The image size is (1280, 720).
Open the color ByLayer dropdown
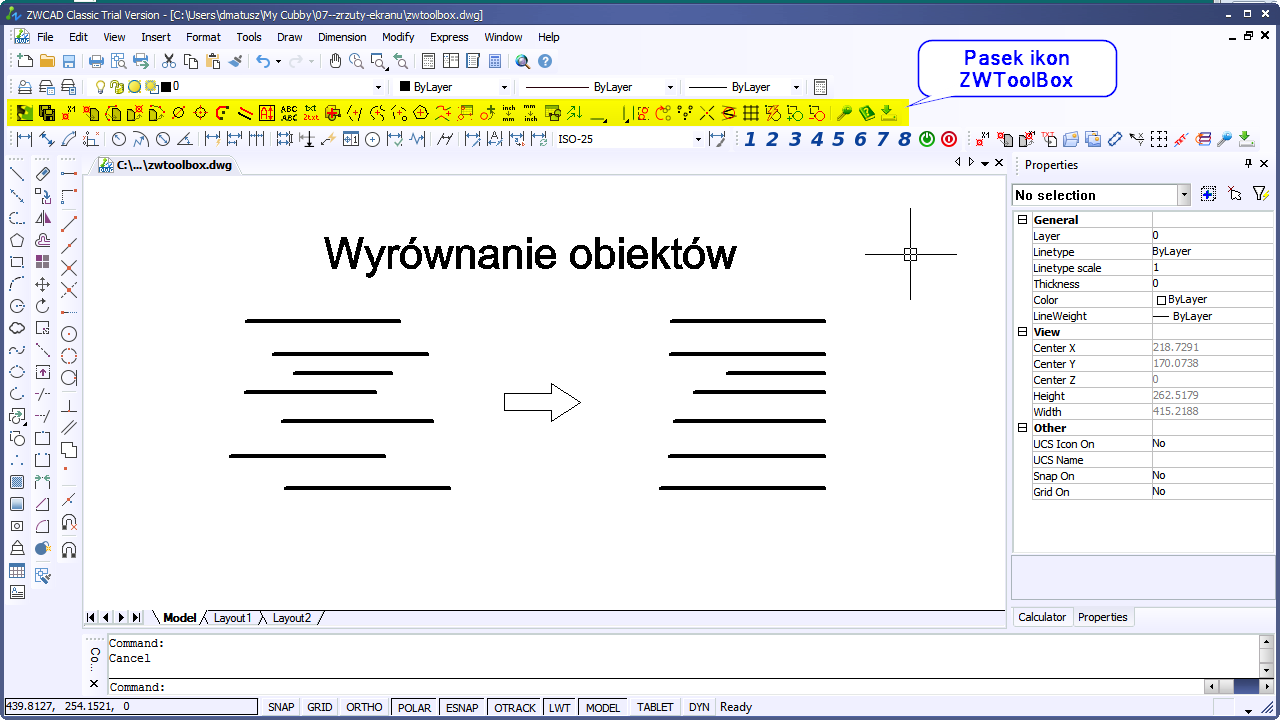click(454, 87)
